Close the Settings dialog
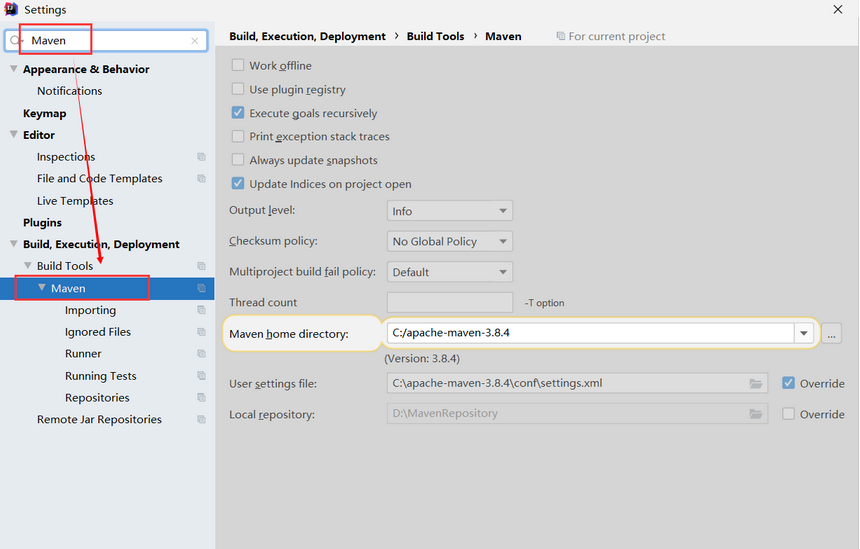The image size is (860, 549). click(x=838, y=9)
